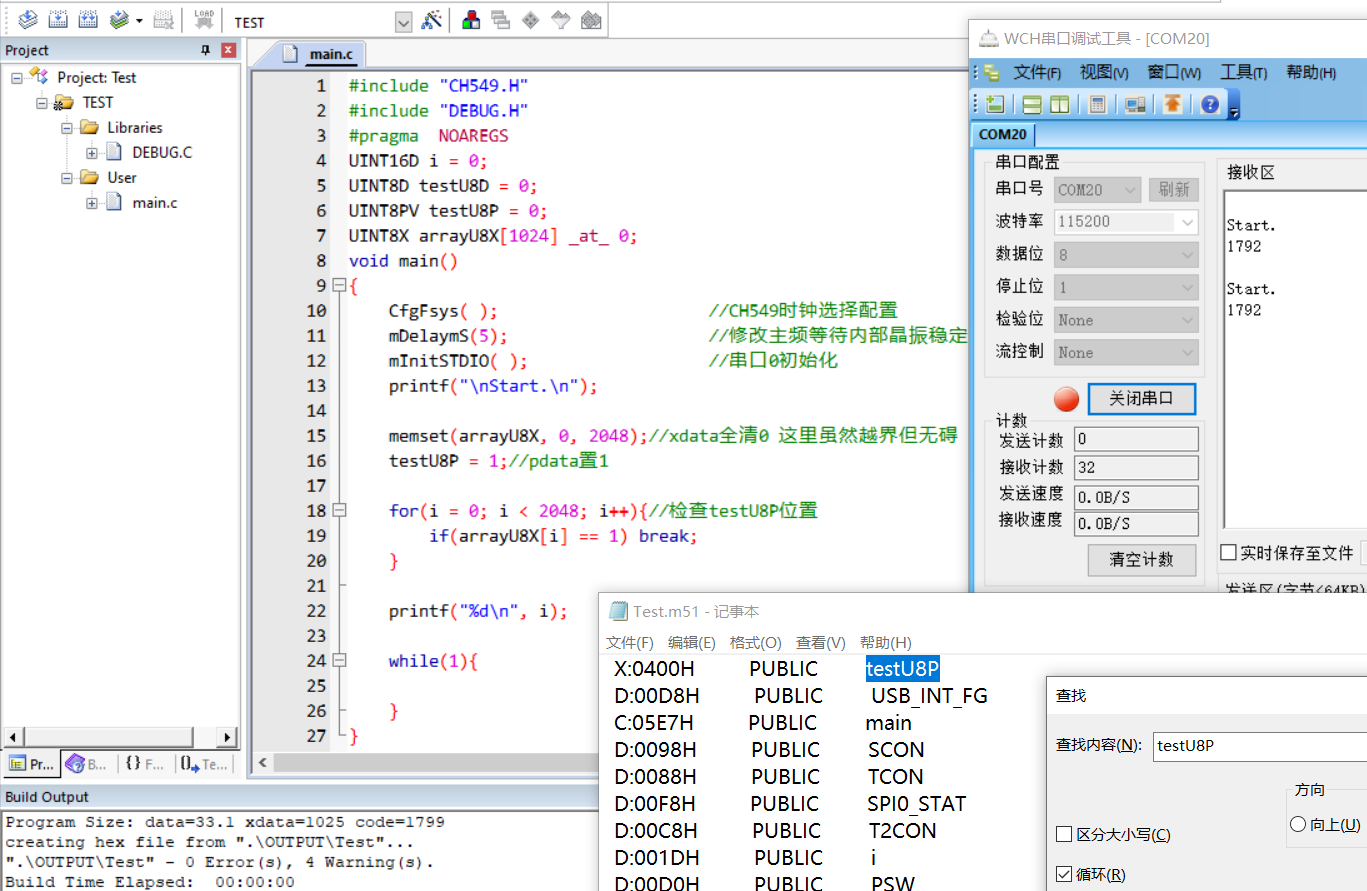Open Options for Target magic wand icon
This screenshot has height=891, width=1367.
[x=431, y=20]
